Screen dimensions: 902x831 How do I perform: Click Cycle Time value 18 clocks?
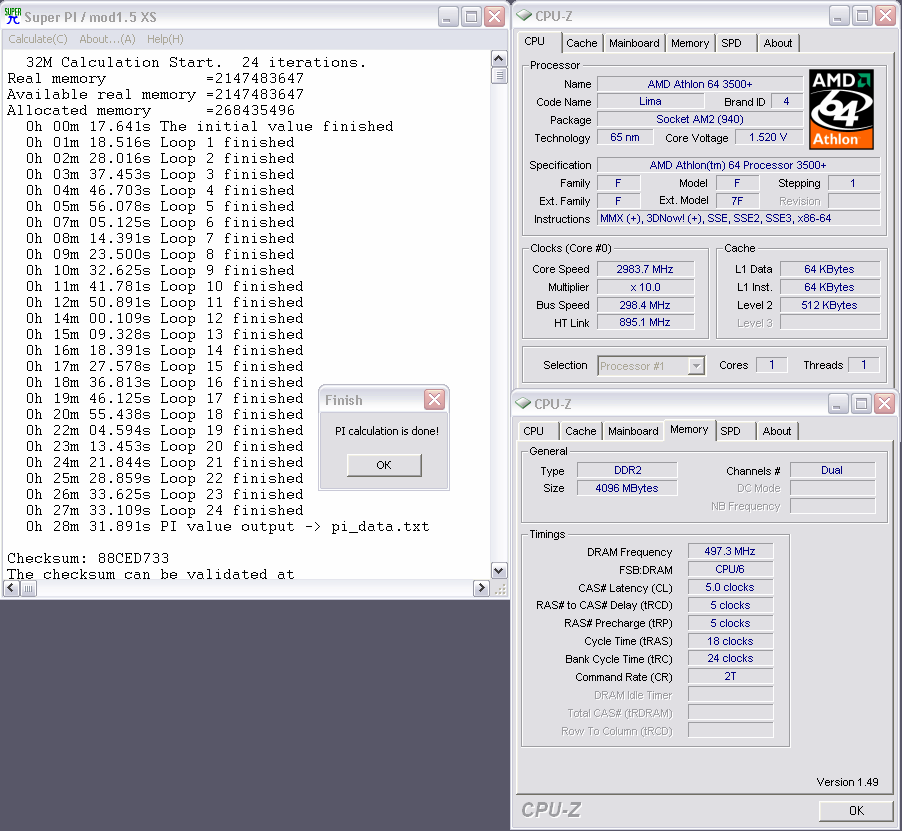tap(730, 641)
